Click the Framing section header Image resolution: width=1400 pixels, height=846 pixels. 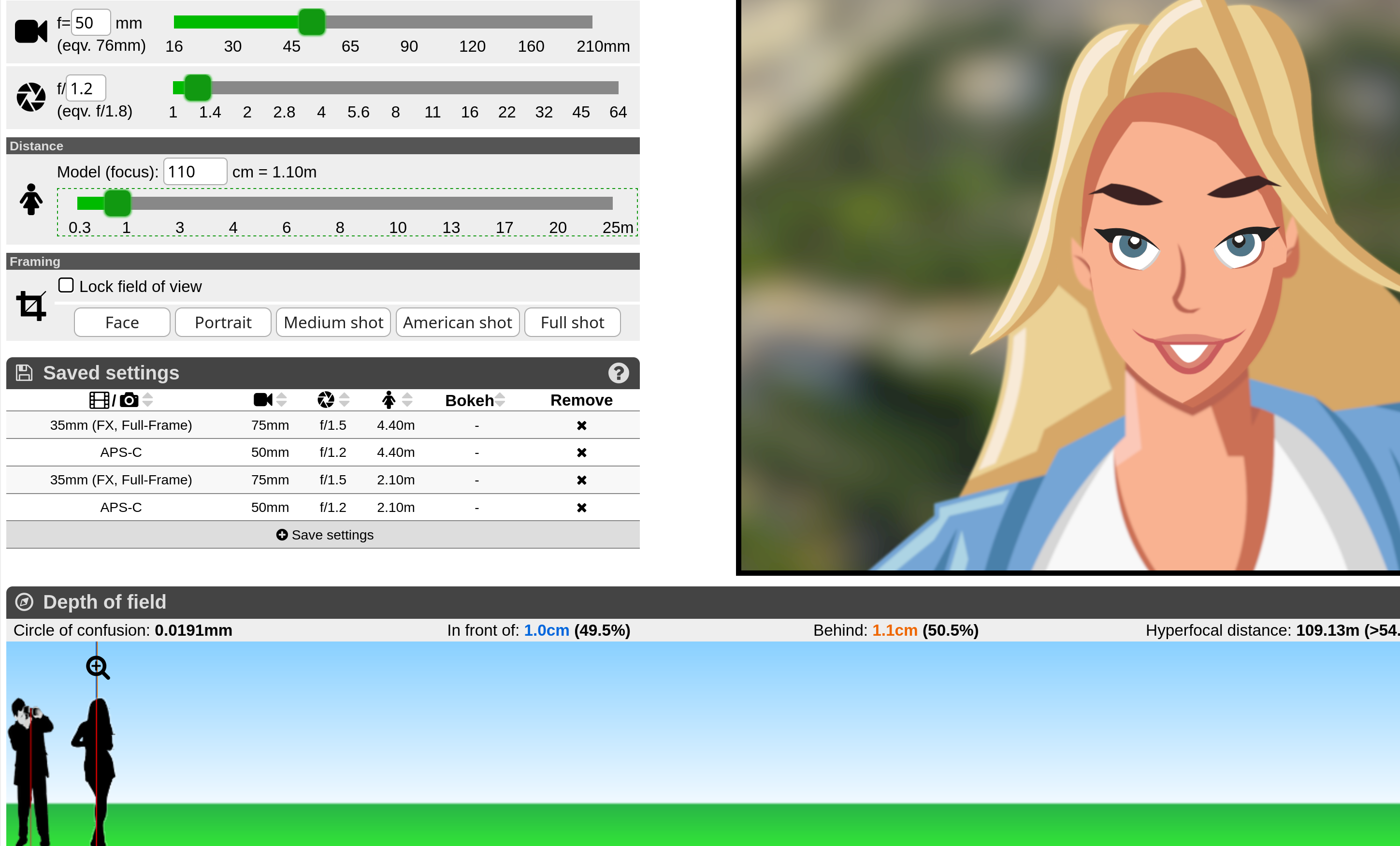pyautogui.click(x=323, y=262)
